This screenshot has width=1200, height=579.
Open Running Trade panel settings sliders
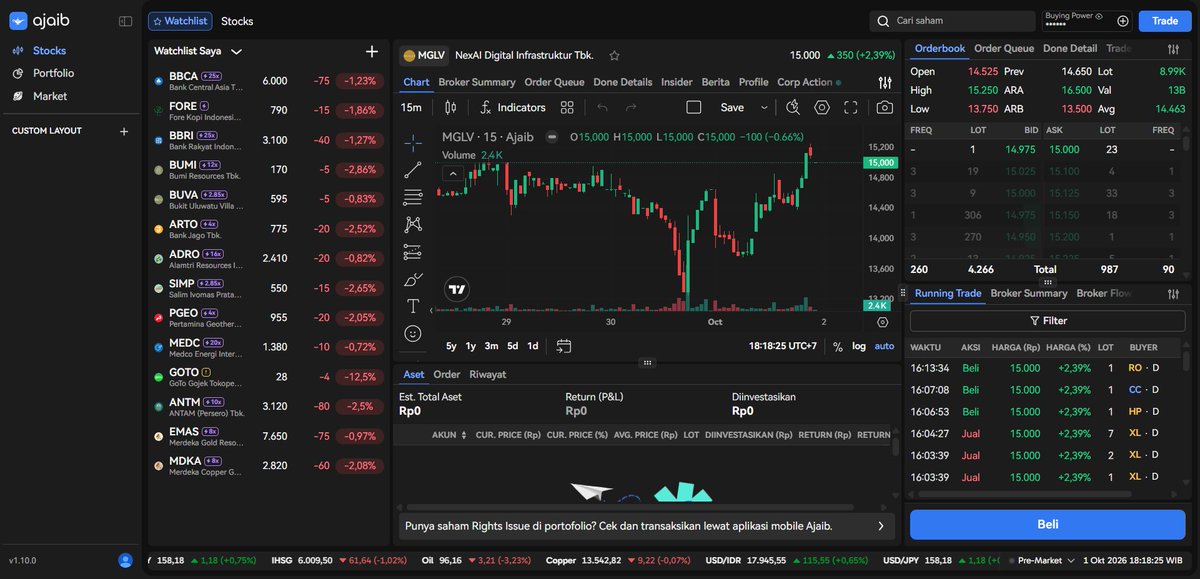point(1173,293)
